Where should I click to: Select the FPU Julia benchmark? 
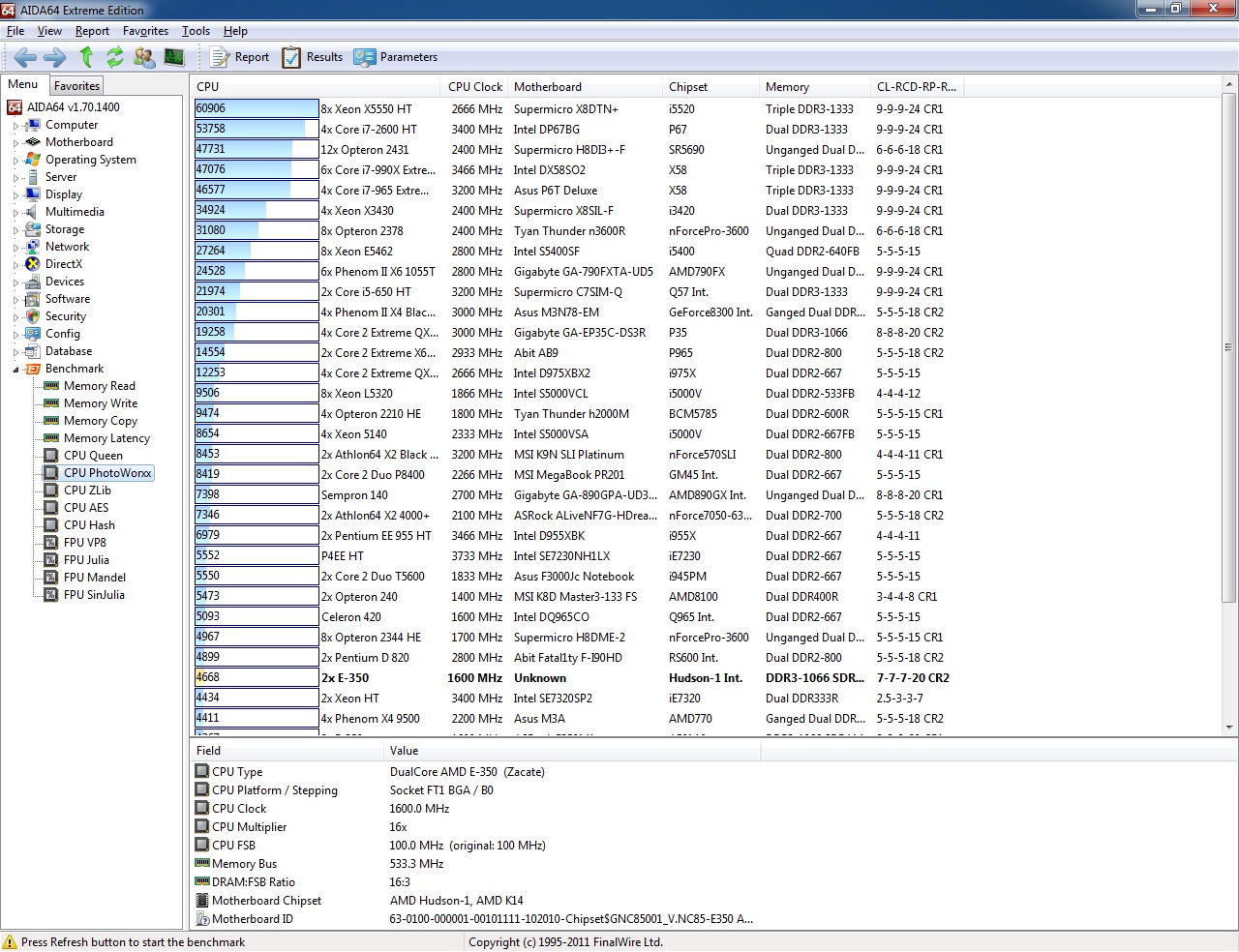86,560
